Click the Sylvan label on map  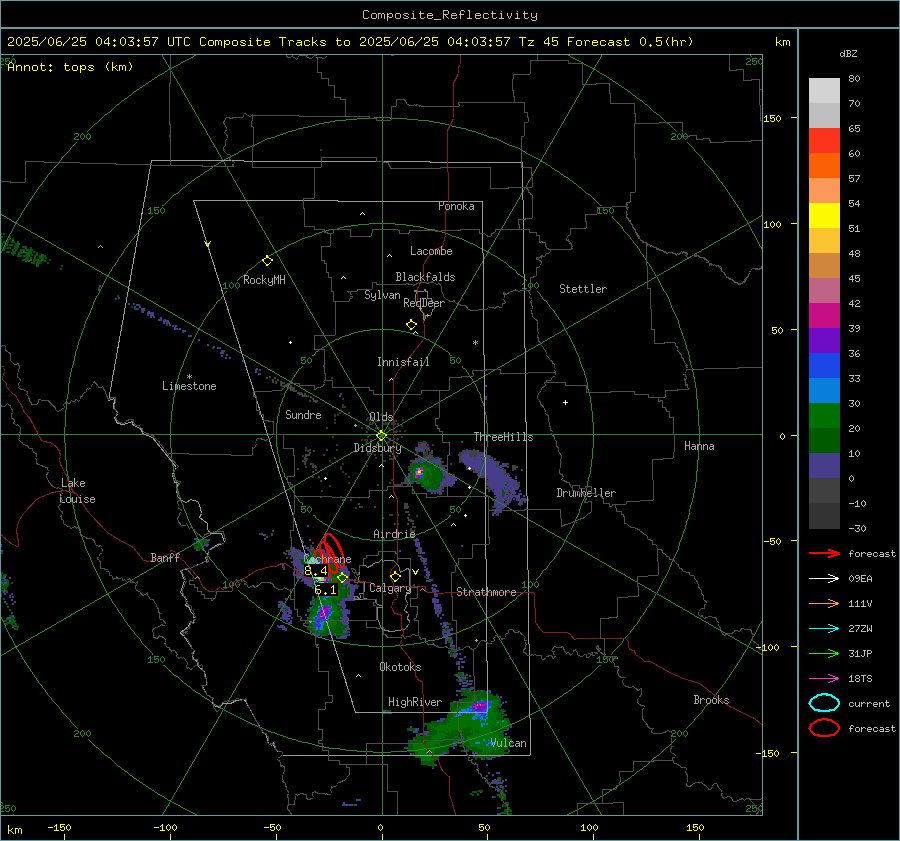pyautogui.click(x=382, y=295)
